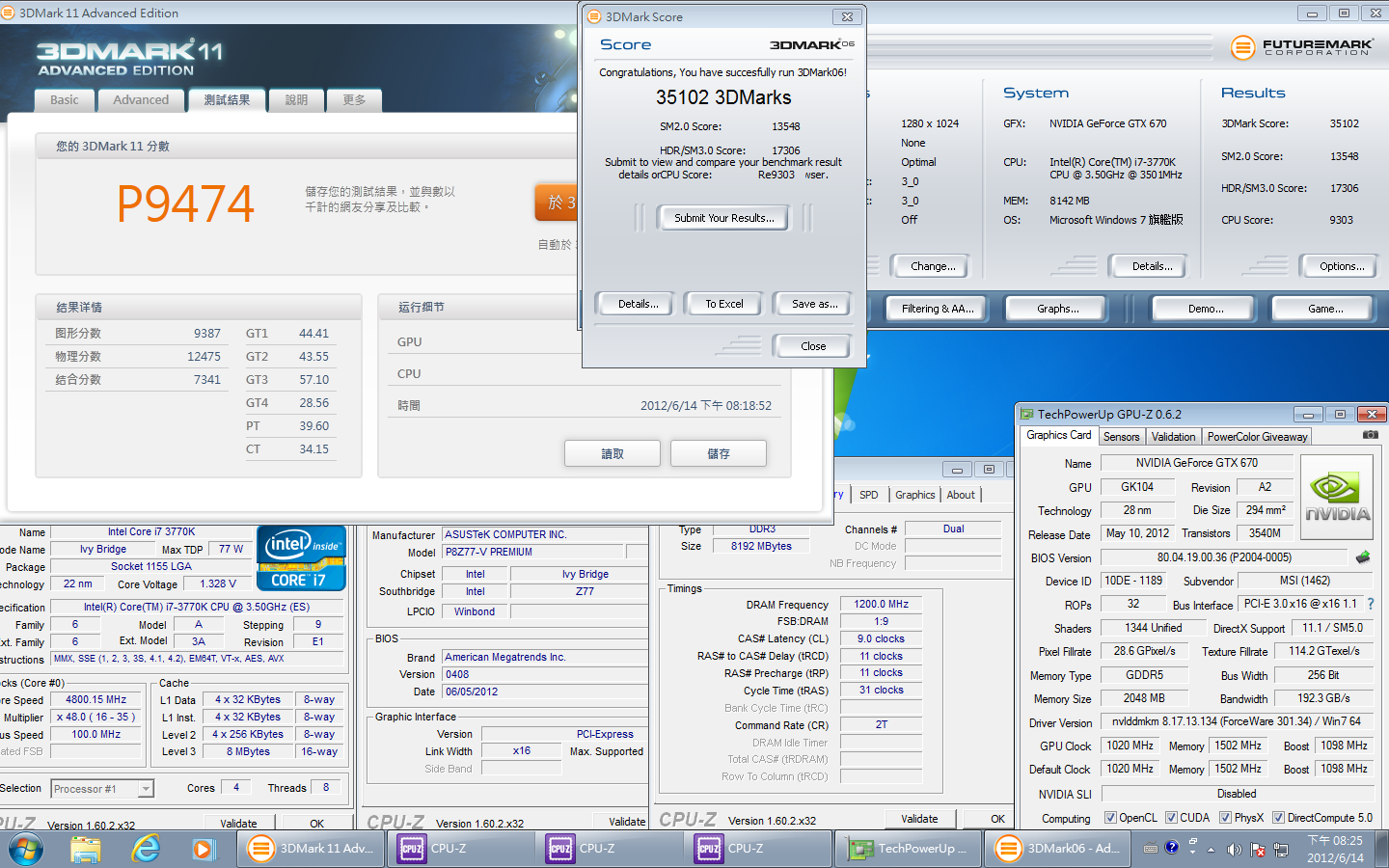
Task: Click the Demo... button
Action: tap(1206, 309)
